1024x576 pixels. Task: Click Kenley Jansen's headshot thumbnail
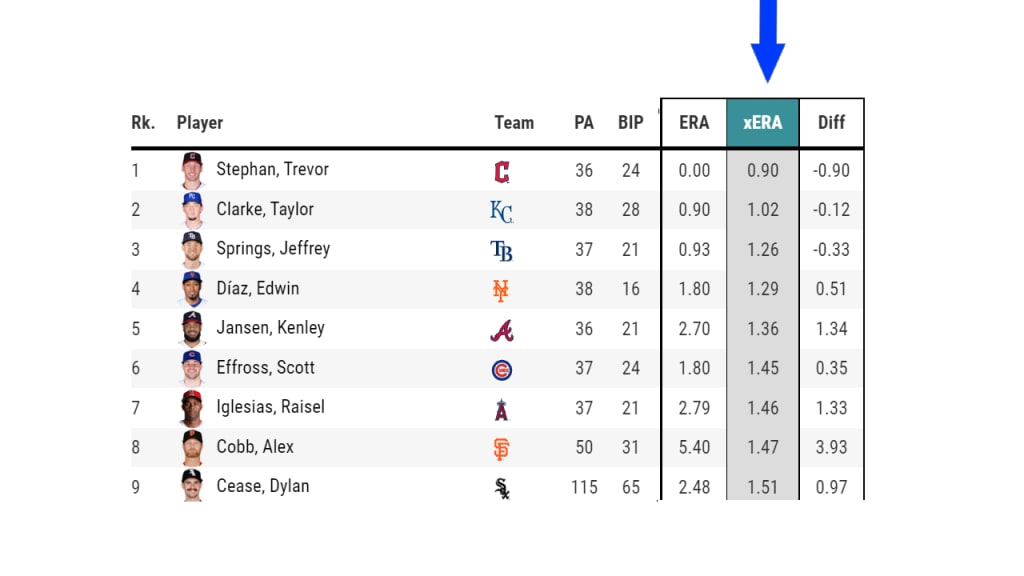click(192, 329)
